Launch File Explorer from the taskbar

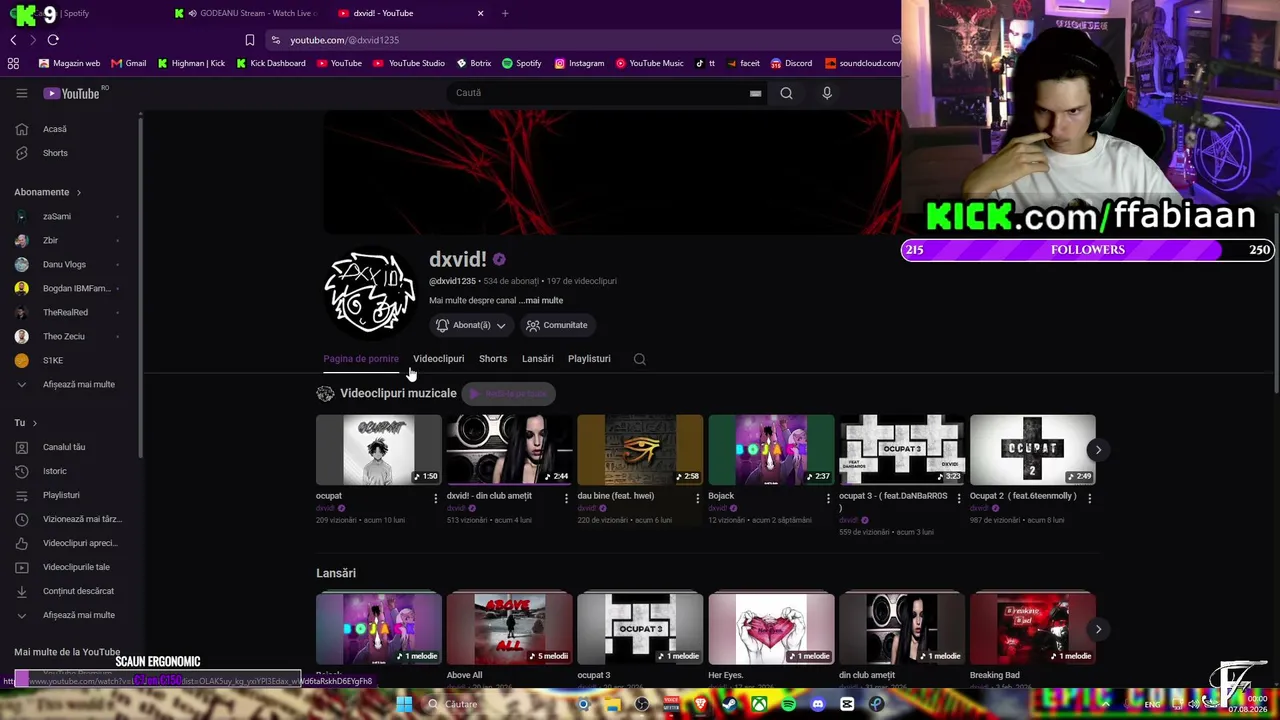click(613, 704)
